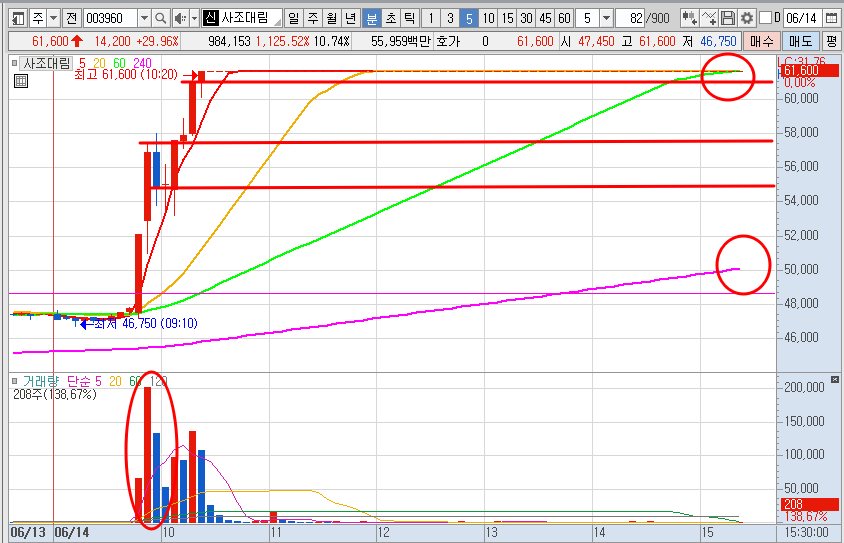Close the volume panel with x icon
The image size is (844, 543).
coord(835,379)
